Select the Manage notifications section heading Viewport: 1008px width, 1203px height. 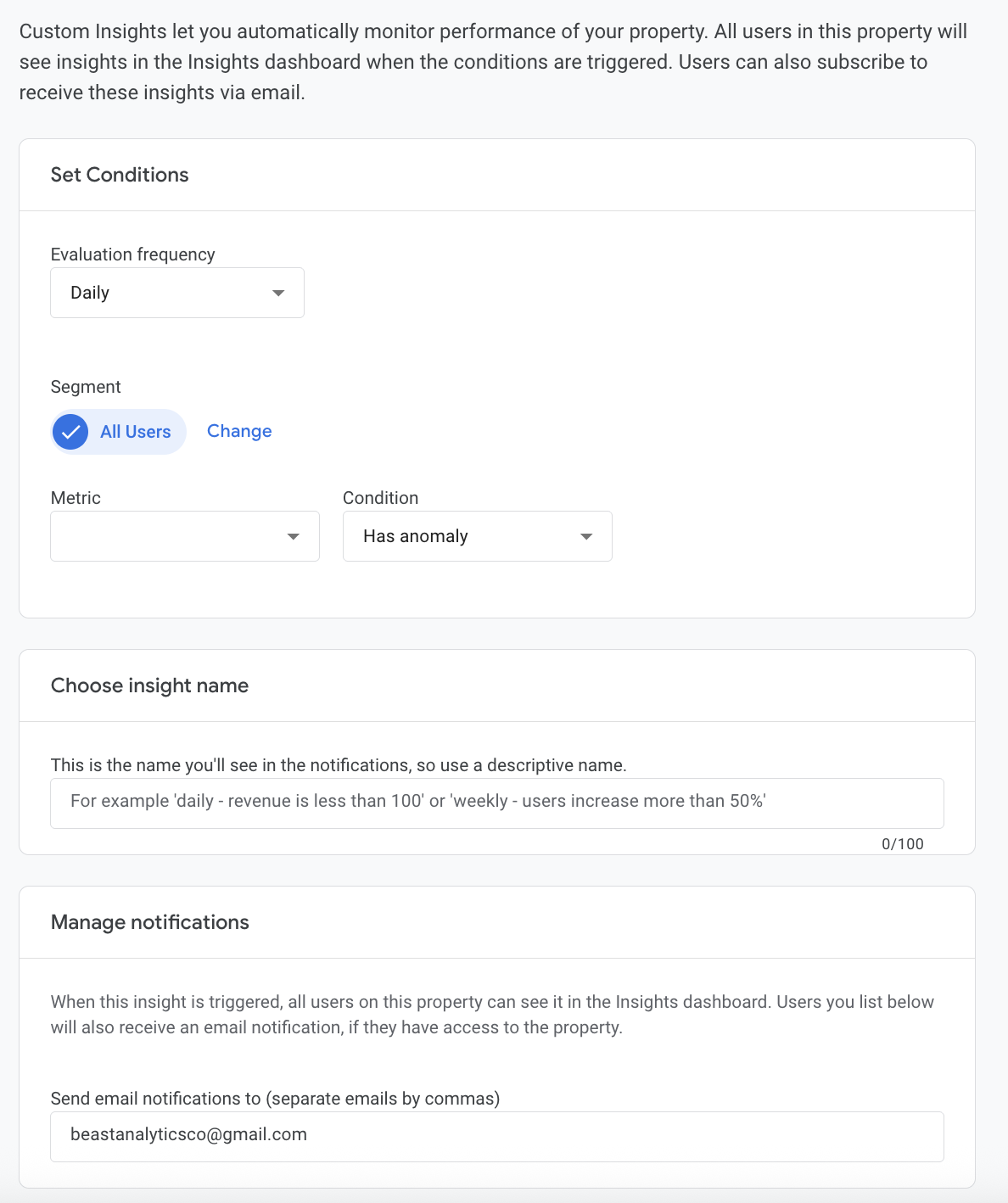pos(150,922)
